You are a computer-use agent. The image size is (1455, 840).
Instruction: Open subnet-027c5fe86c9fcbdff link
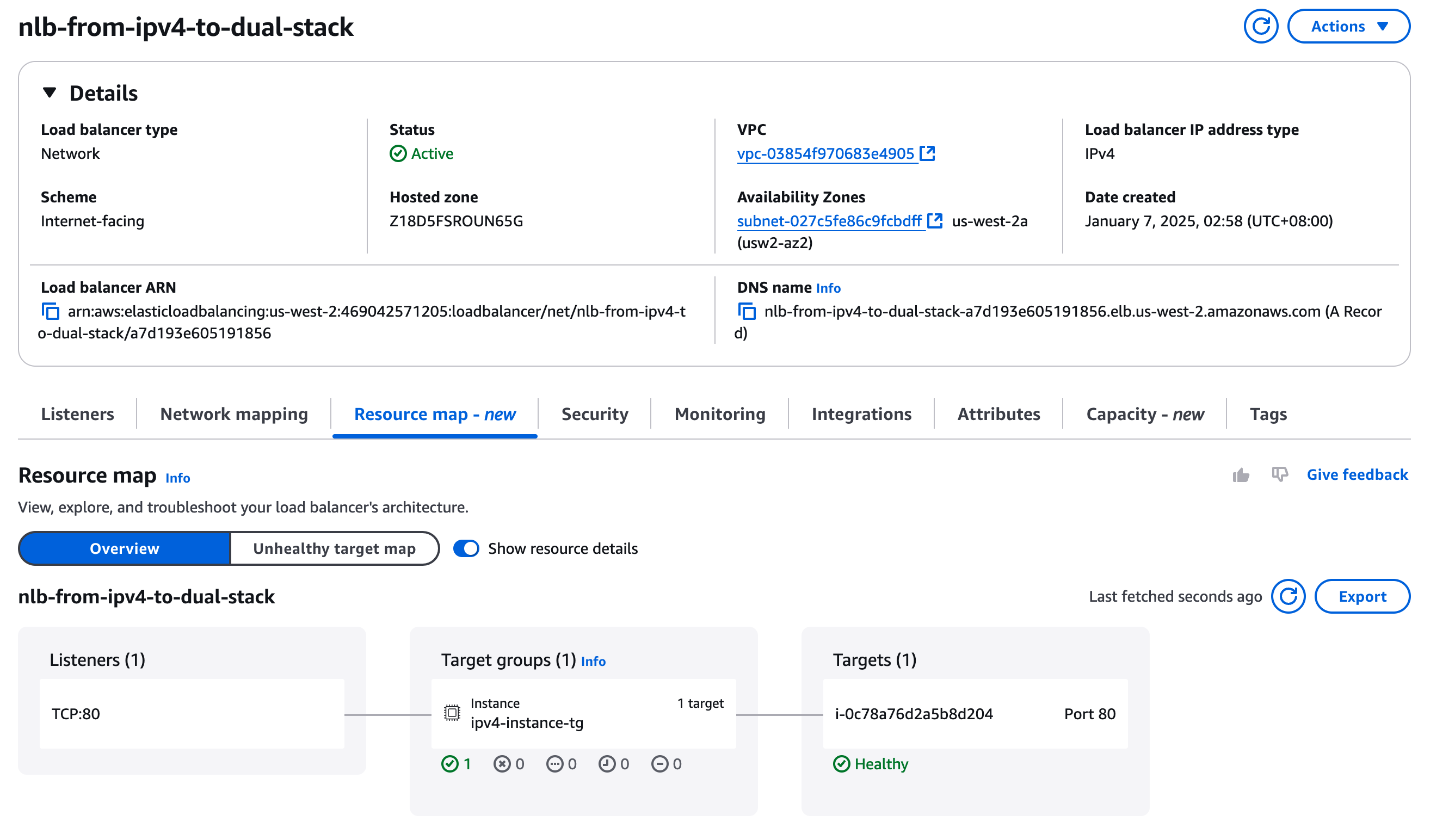point(829,221)
